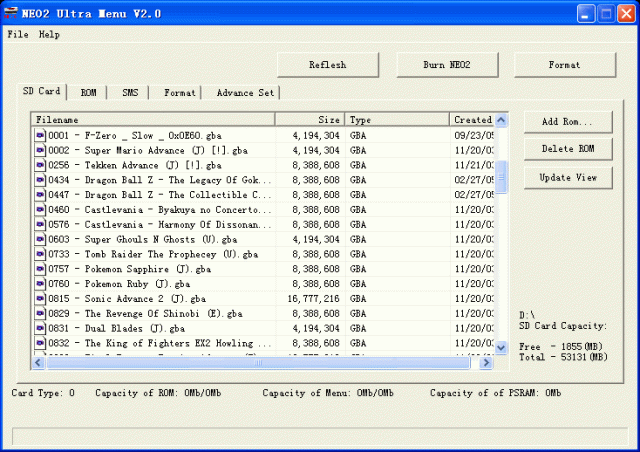Click the Update View button
The height and width of the screenshot is (452, 640).
click(568, 178)
